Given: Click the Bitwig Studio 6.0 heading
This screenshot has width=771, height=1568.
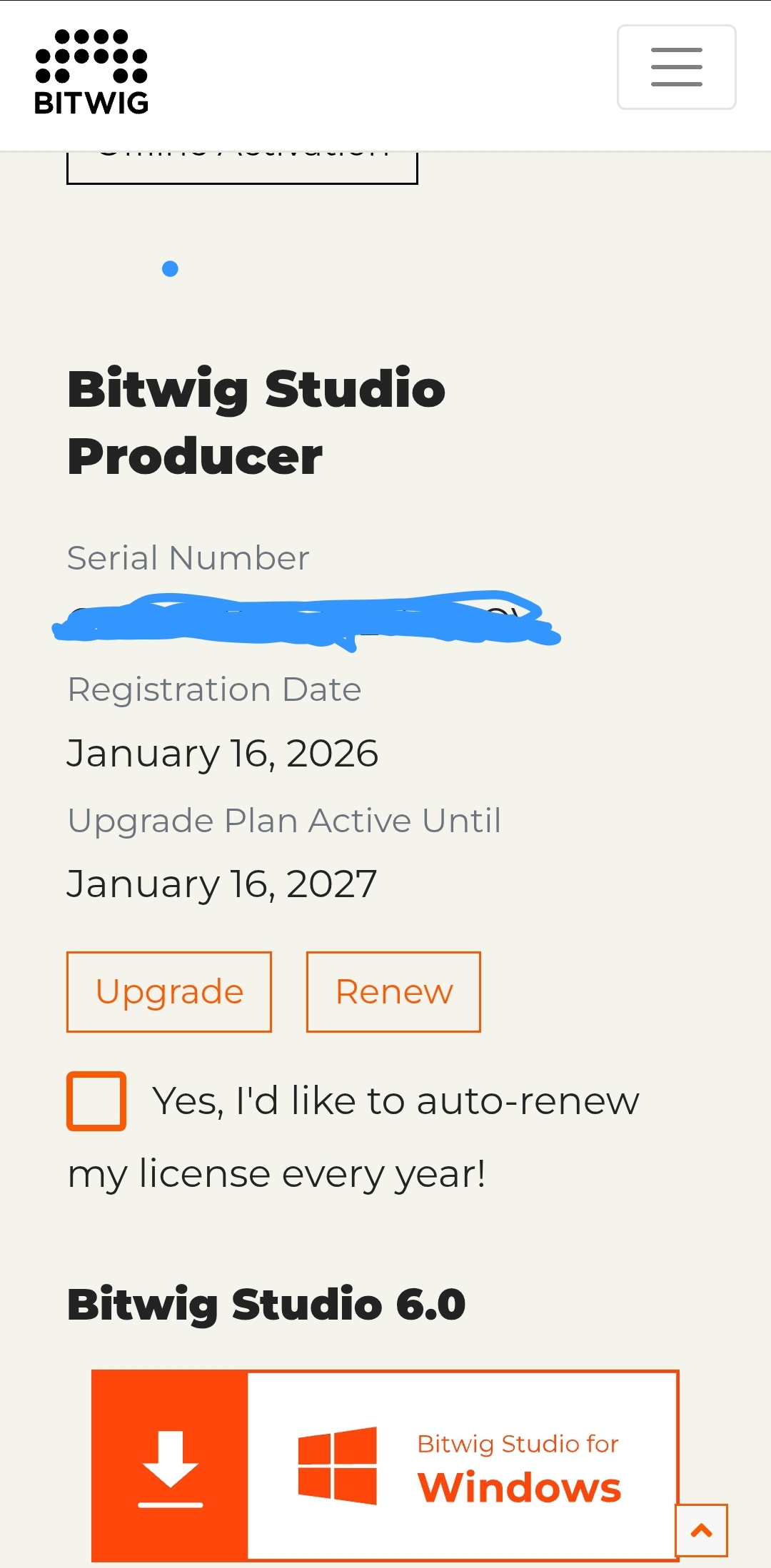Looking at the screenshot, I should (x=265, y=1304).
